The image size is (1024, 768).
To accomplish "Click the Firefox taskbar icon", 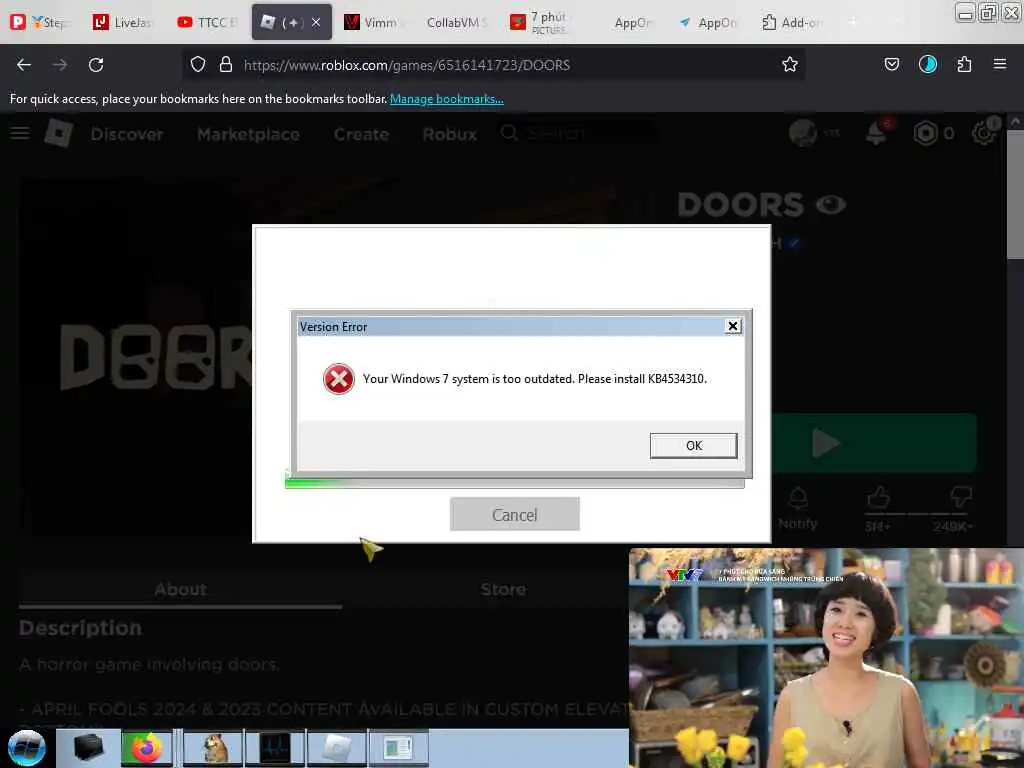I will click(x=147, y=748).
